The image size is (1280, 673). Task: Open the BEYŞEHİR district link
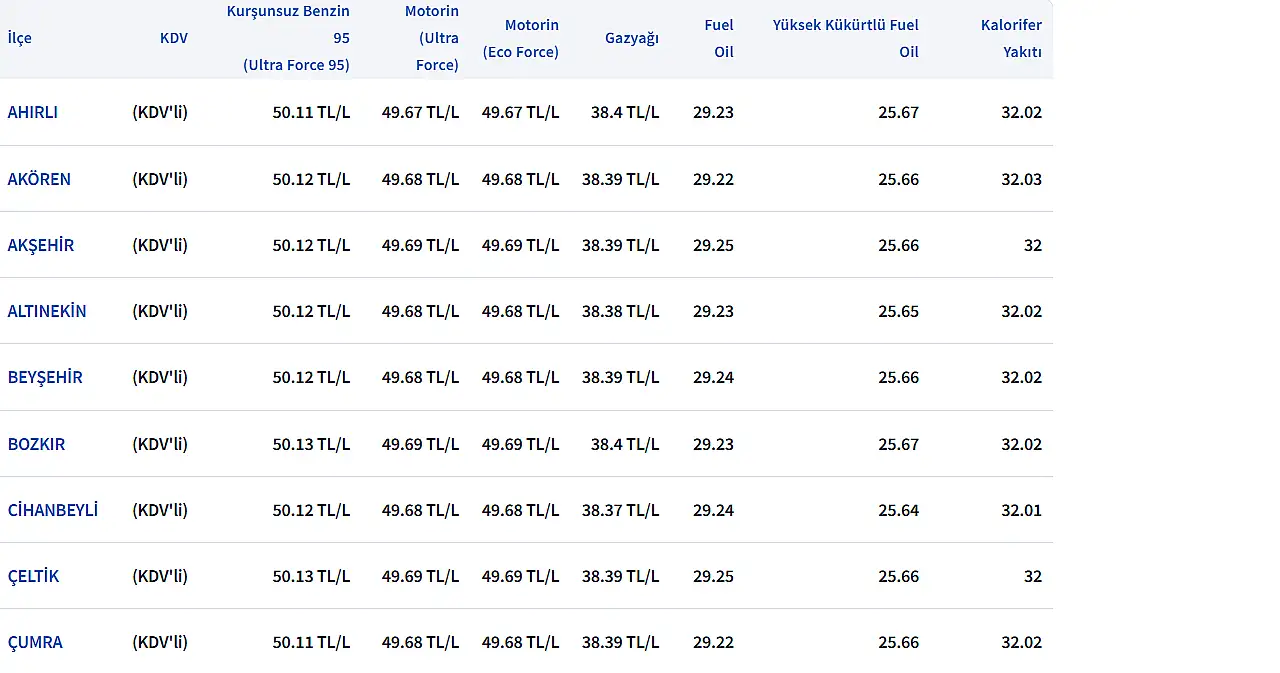[45, 377]
